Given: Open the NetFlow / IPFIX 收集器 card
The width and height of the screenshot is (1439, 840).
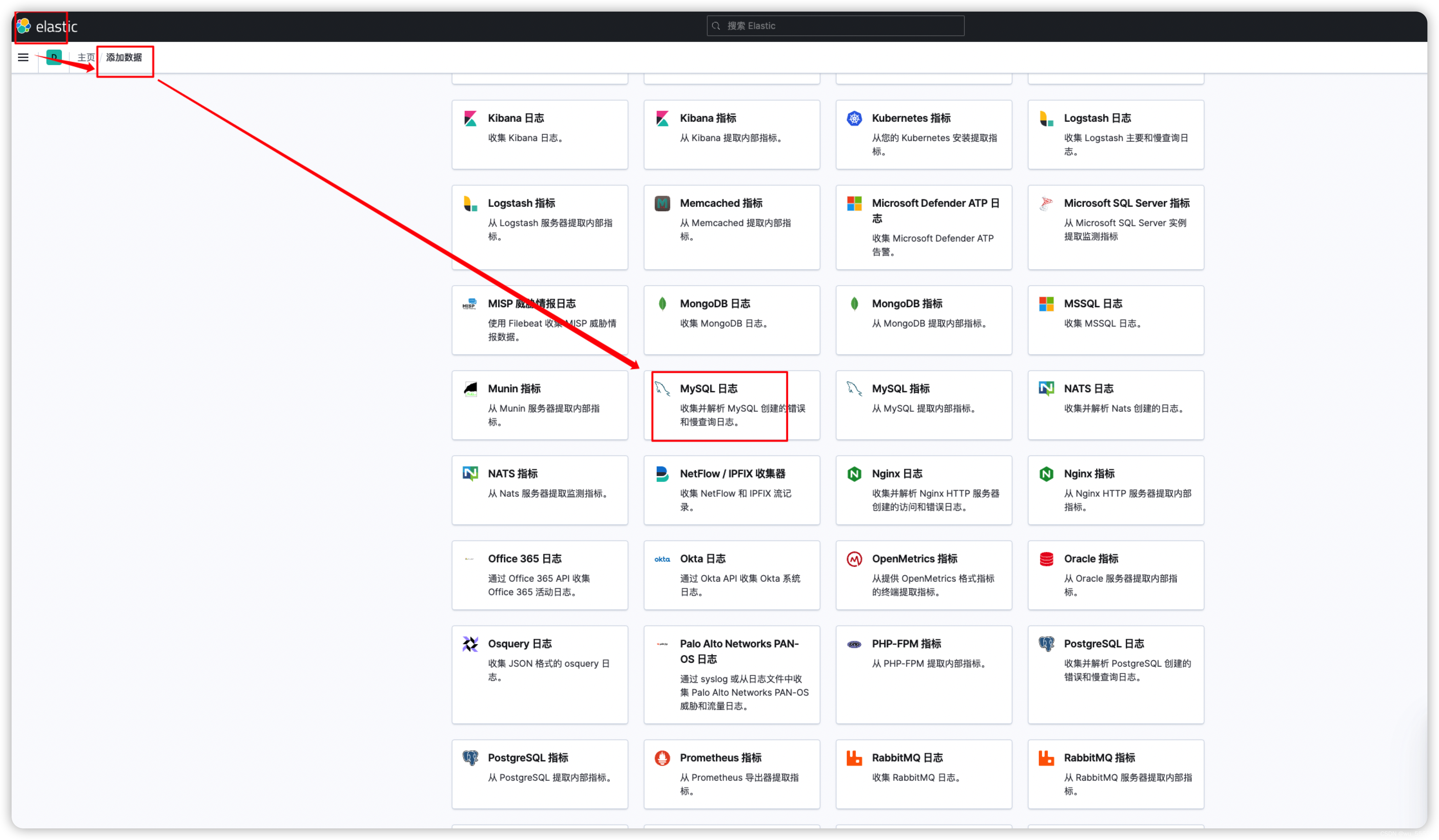Looking at the screenshot, I should 731,490.
